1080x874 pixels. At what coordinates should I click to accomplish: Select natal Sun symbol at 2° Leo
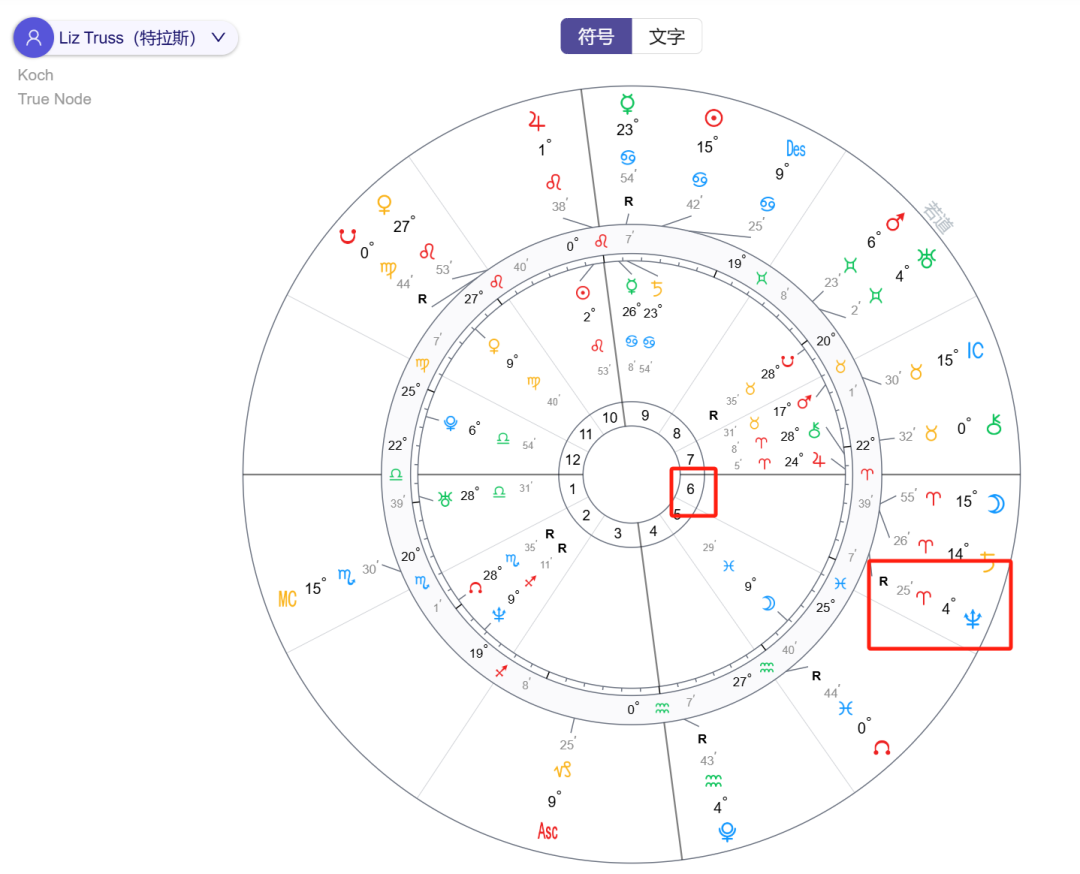pos(583,293)
